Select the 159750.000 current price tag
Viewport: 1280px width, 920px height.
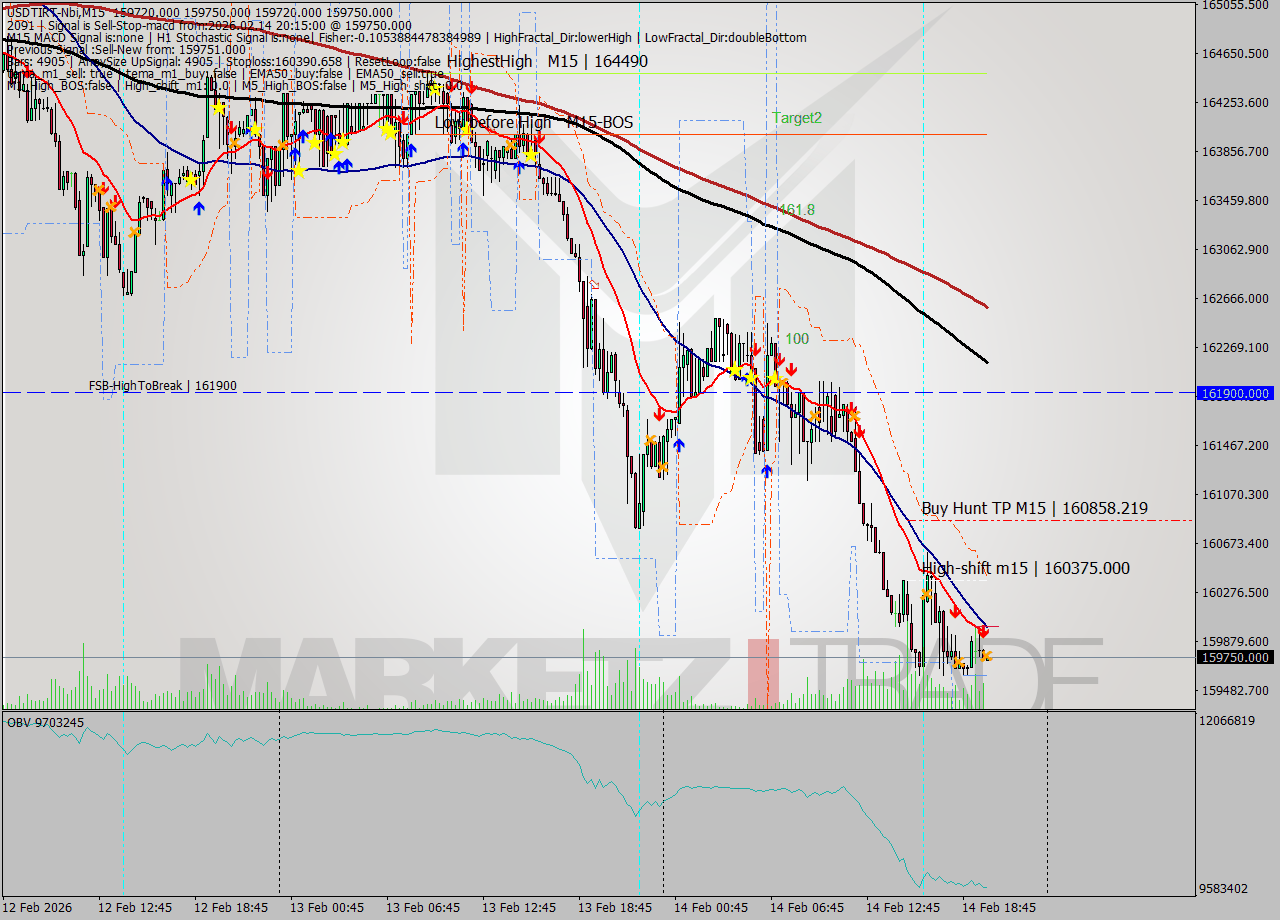1236,657
